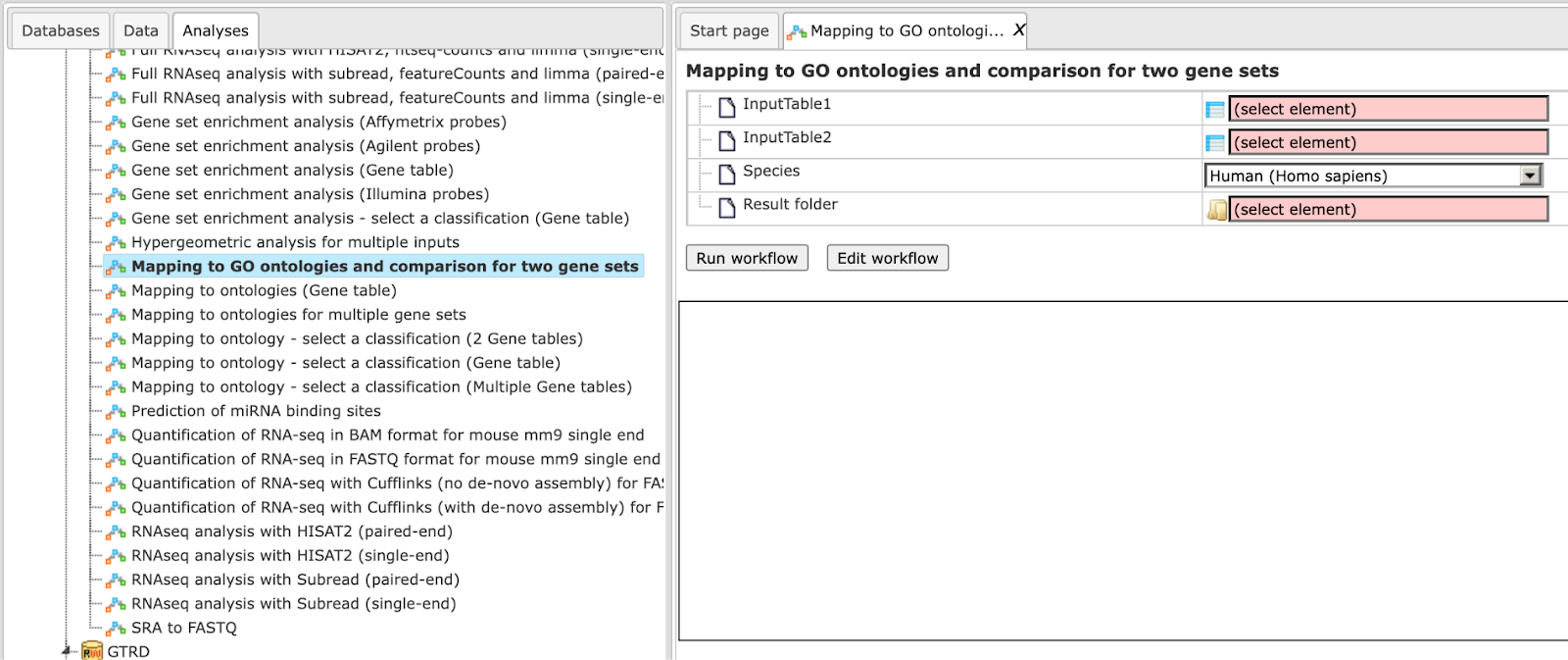Select Mapping to ontology - classification (Multiple Gene tables)
Screen dimensions: 1568x660
click(x=381, y=387)
